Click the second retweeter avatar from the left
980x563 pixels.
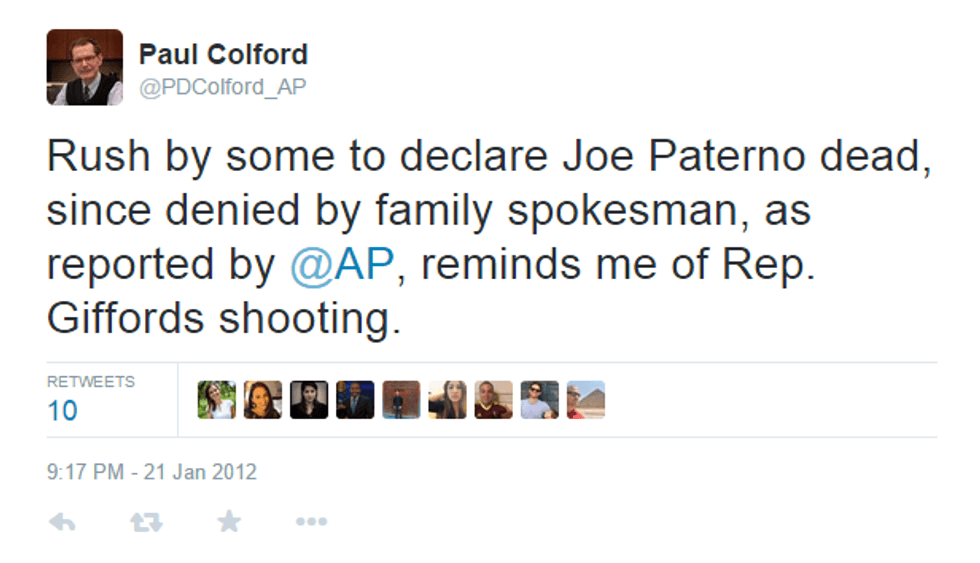click(263, 400)
